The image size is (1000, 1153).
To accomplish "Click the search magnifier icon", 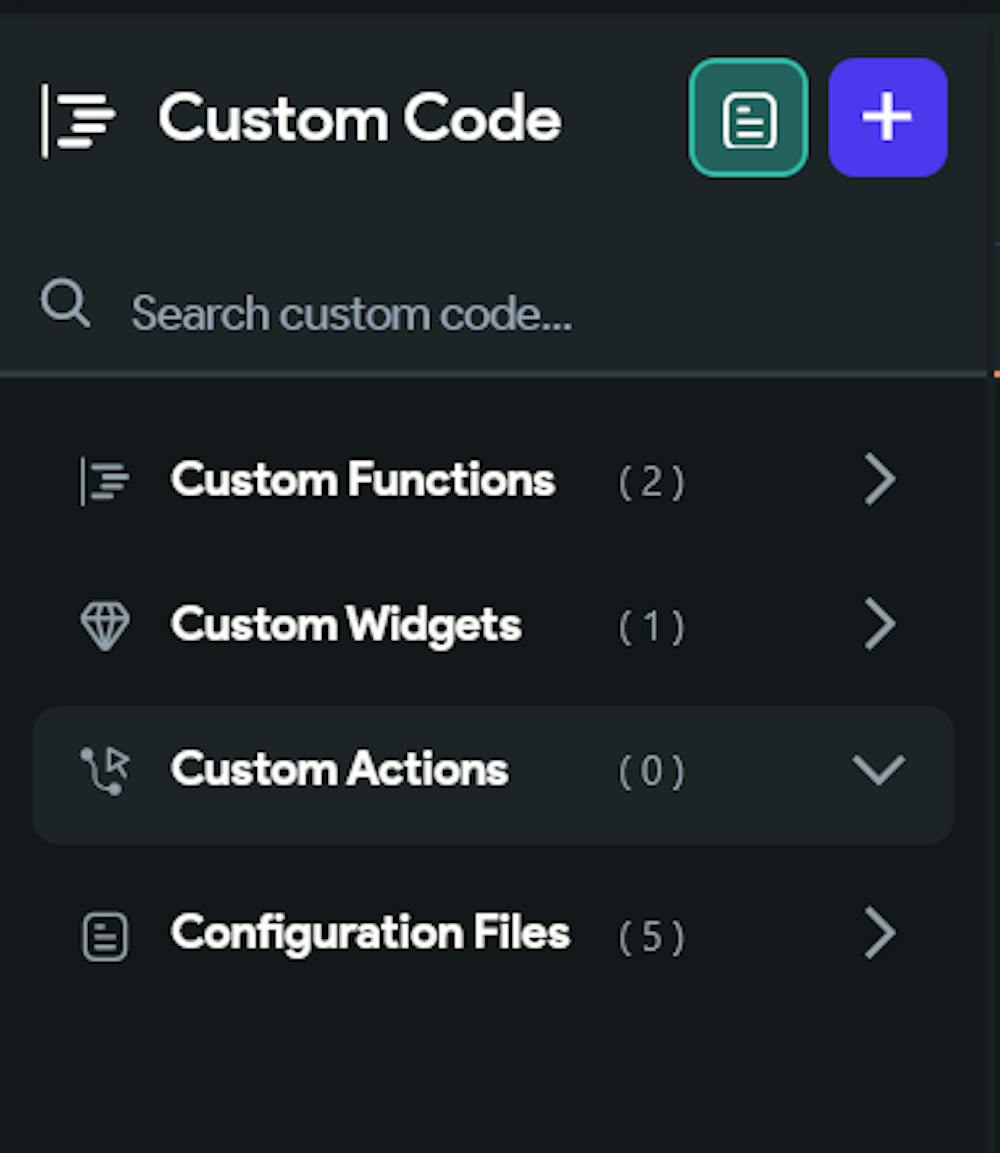I will [x=65, y=302].
